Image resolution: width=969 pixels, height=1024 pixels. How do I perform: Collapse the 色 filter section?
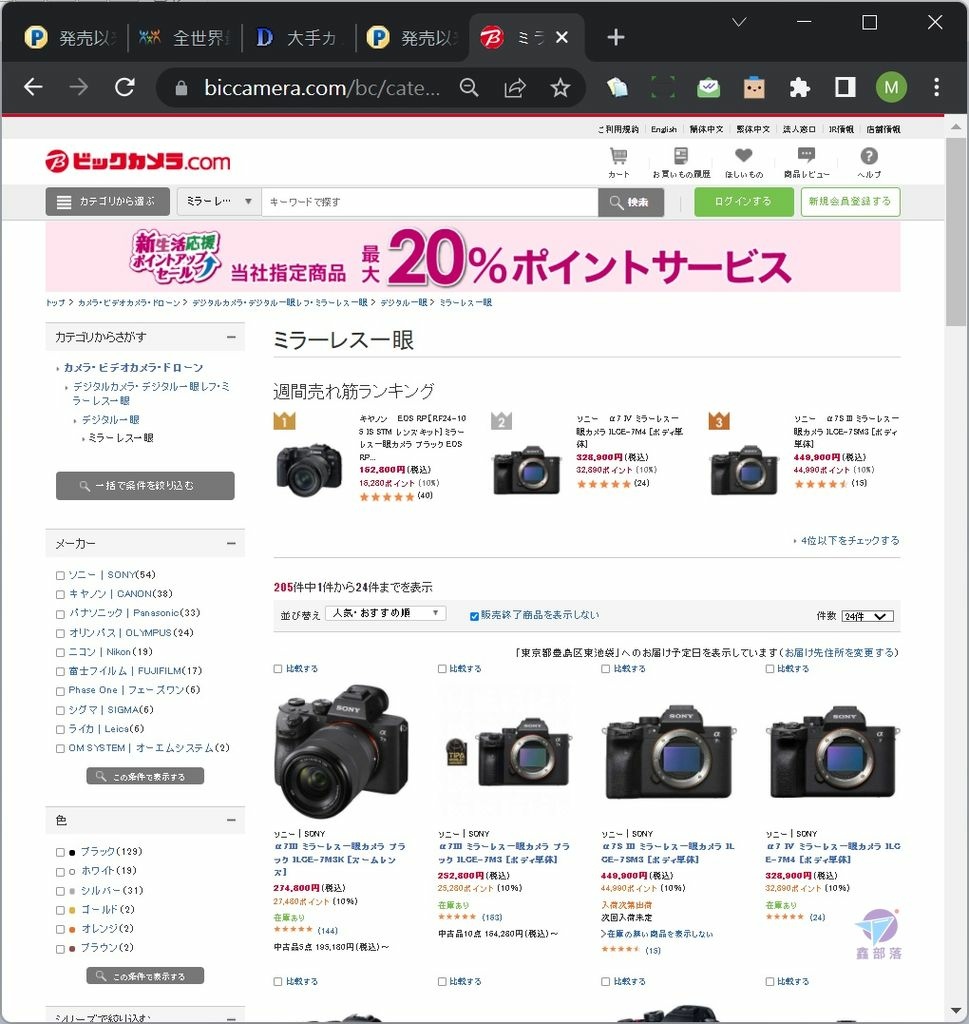(x=231, y=820)
